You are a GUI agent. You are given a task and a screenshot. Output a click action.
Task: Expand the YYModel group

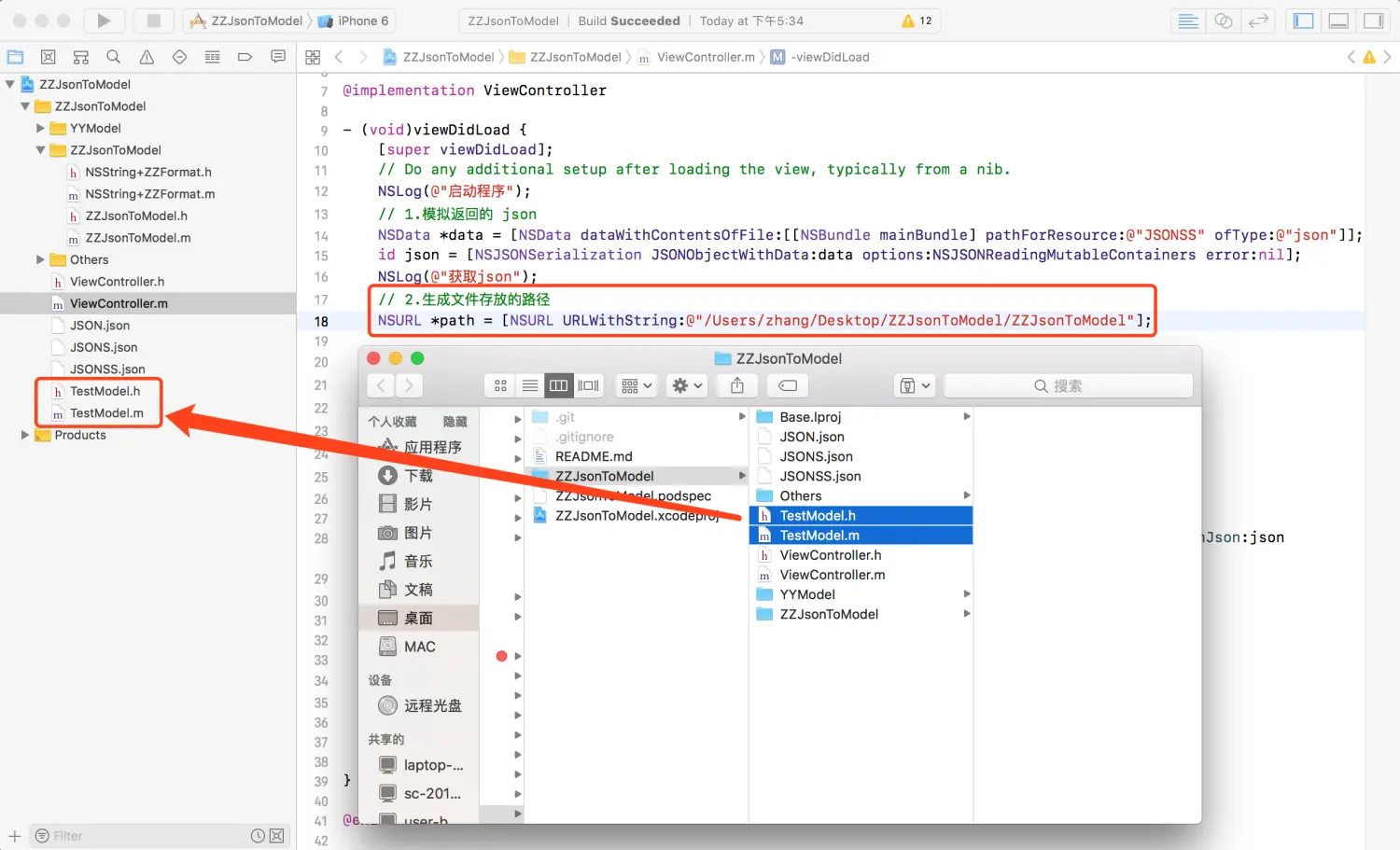pyautogui.click(x=40, y=128)
